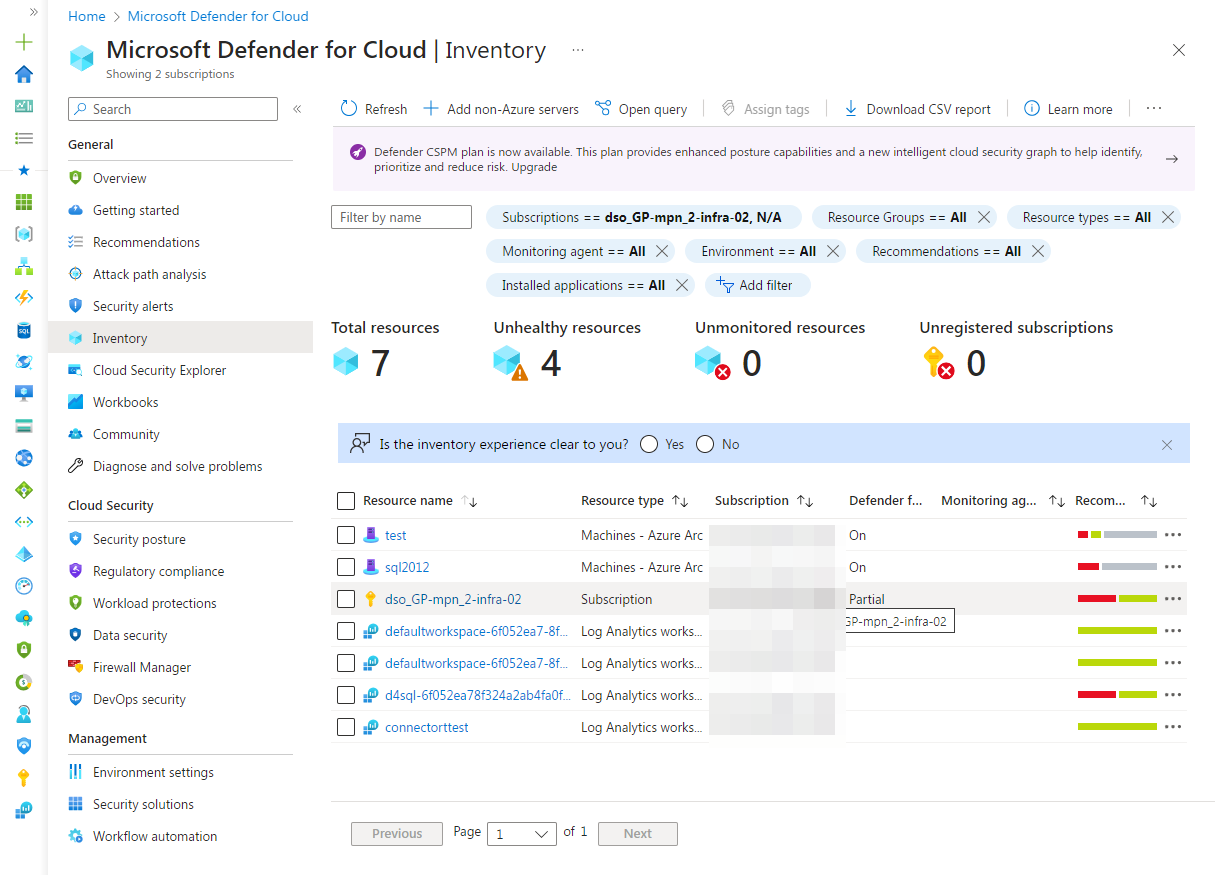Click Learn more info icon button
This screenshot has width=1215, height=875.
tap(1032, 109)
